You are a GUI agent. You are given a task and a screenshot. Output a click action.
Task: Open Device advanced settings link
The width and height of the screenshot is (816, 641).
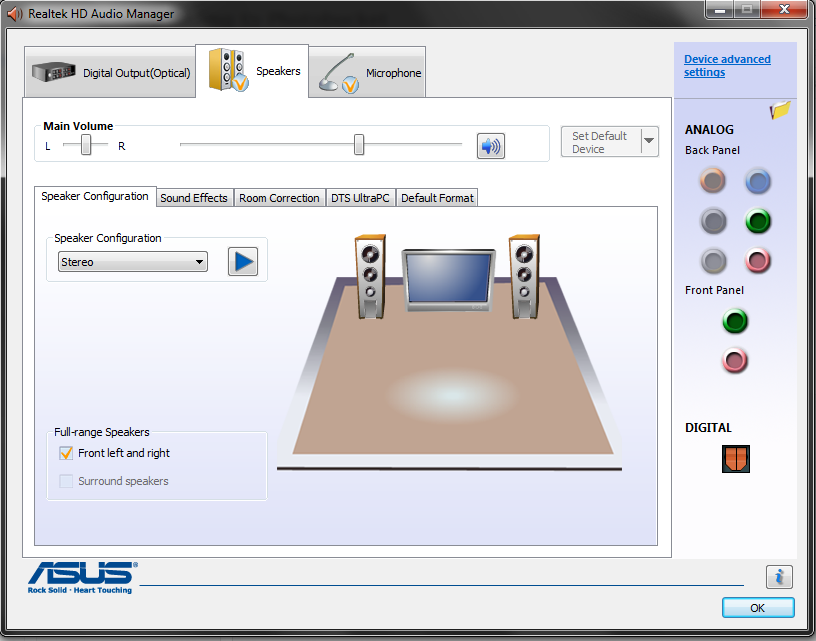pyautogui.click(x=727, y=66)
